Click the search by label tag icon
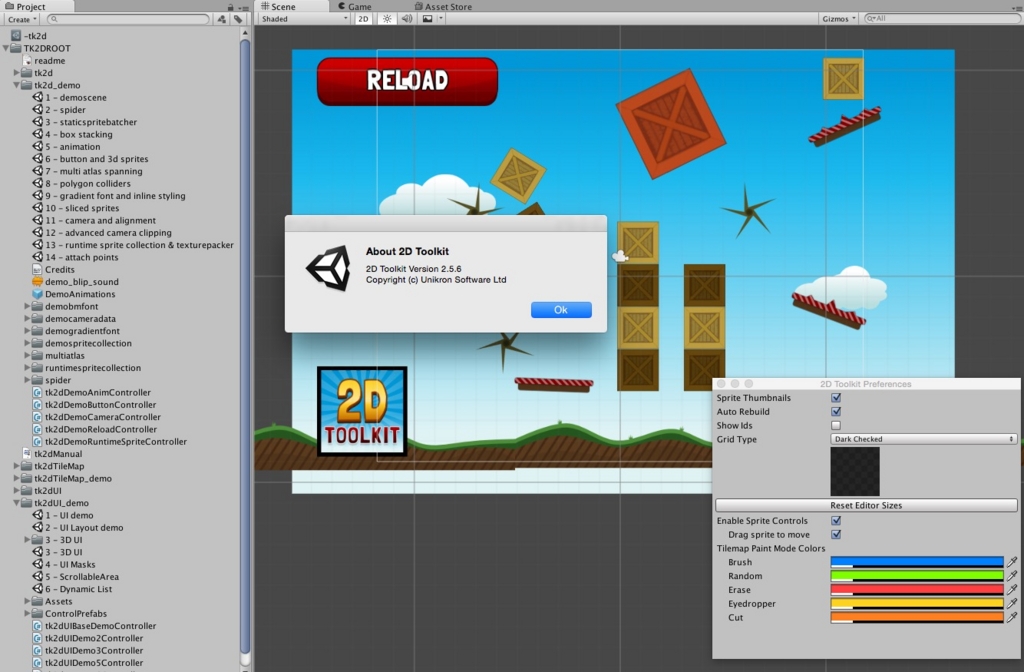This screenshot has height=672, width=1024. pos(238,20)
